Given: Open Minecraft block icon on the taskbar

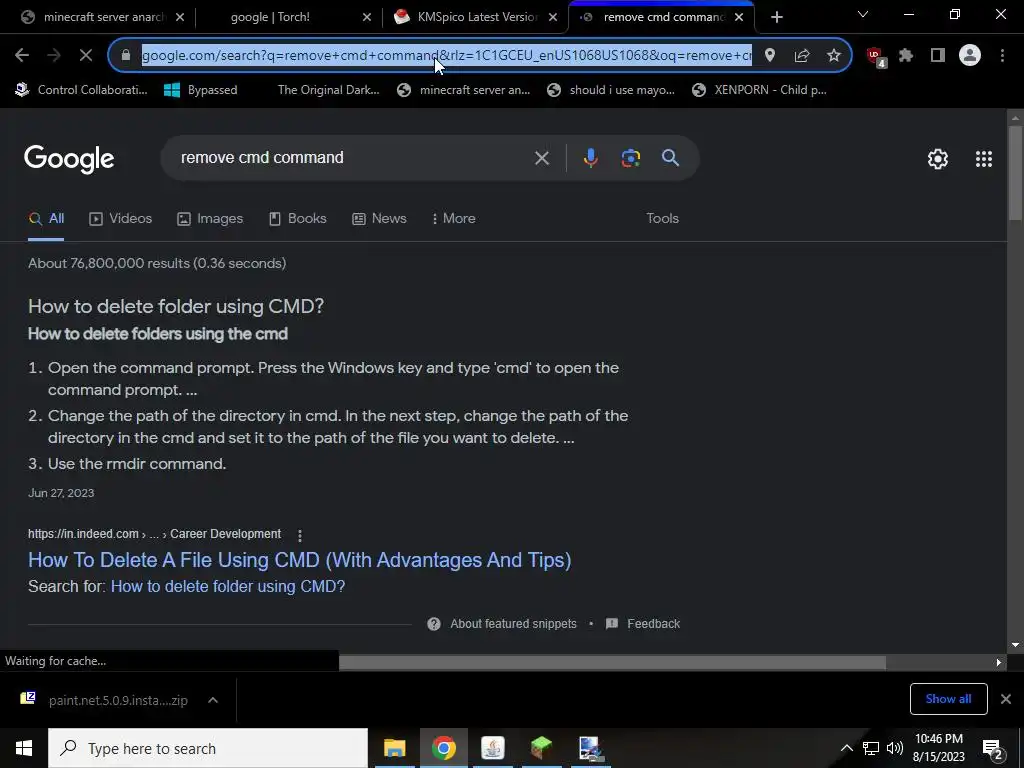Looking at the screenshot, I should (541, 748).
